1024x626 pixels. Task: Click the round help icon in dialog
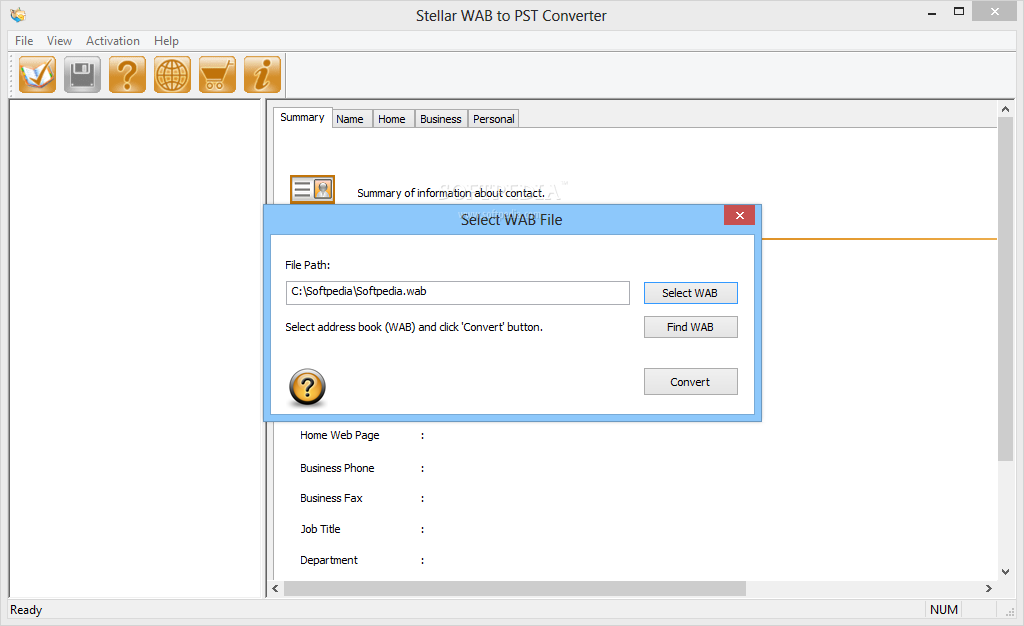307,387
